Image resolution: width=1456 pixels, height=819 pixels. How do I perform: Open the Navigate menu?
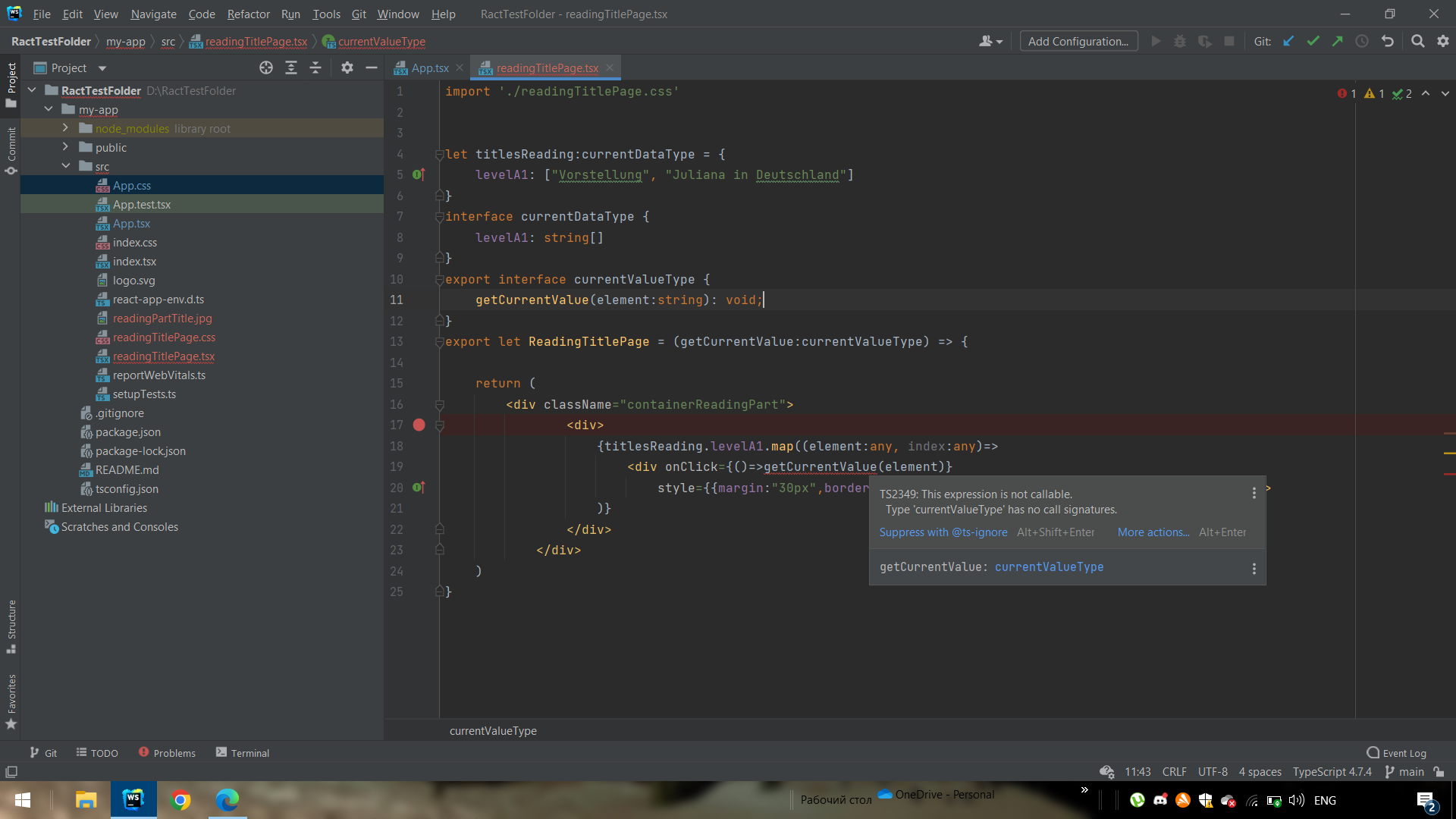pos(153,14)
